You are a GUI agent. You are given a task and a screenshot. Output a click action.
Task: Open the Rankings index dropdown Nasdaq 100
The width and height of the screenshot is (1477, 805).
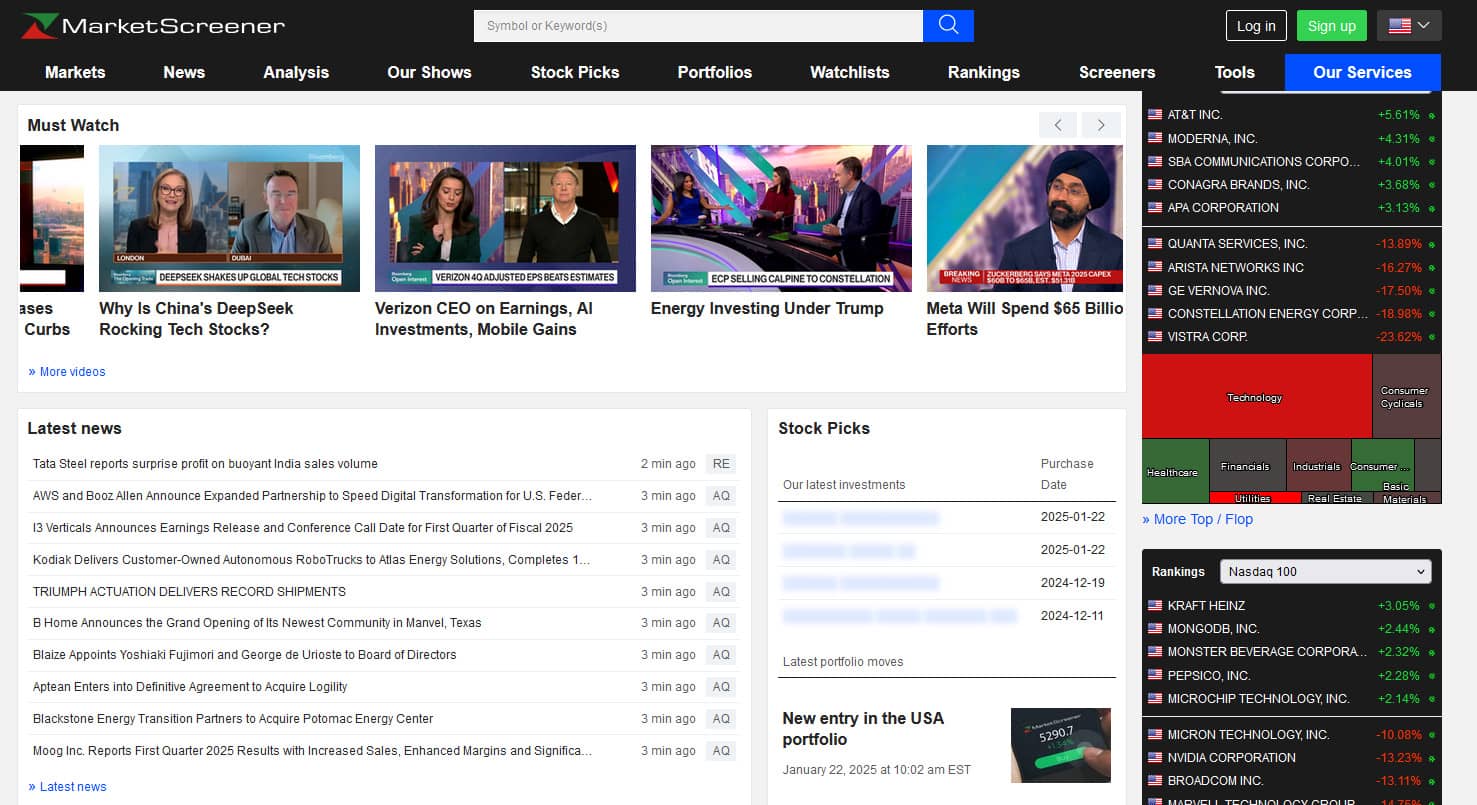(1326, 572)
